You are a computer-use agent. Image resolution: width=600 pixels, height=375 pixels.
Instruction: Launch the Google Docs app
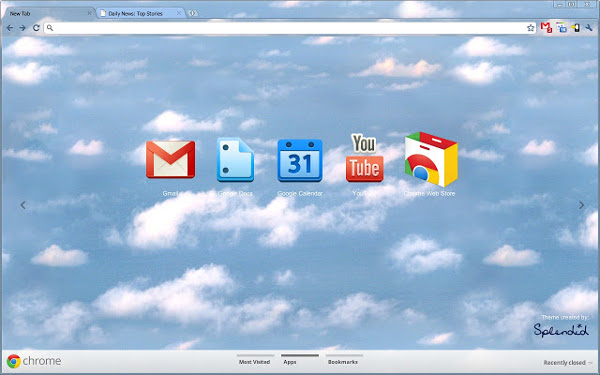(x=235, y=159)
